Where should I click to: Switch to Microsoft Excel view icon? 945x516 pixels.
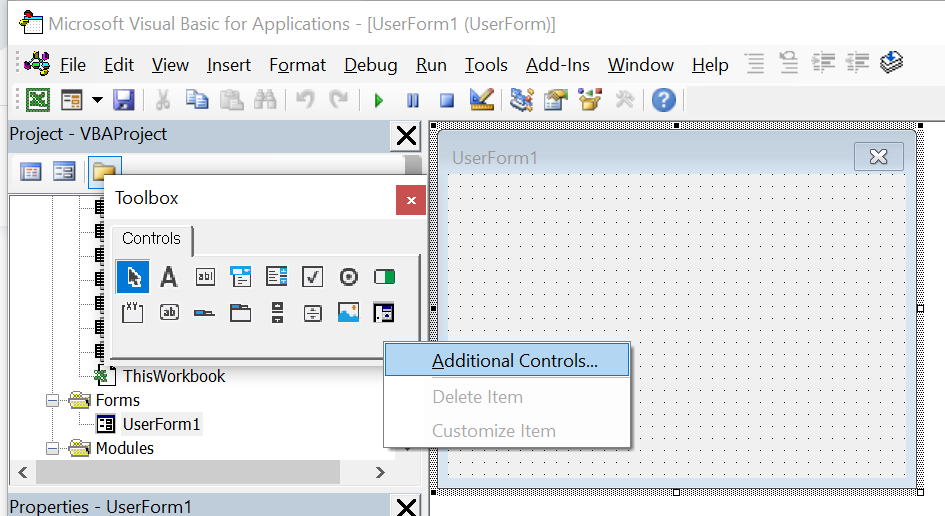click(x=37, y=99)
